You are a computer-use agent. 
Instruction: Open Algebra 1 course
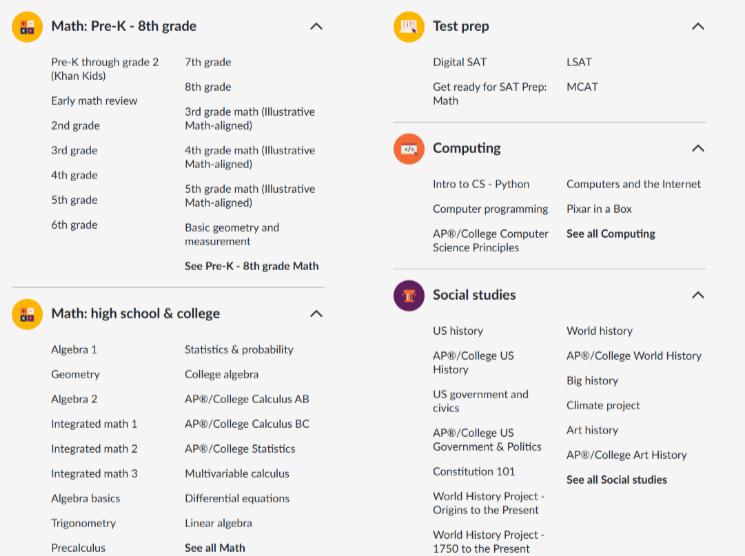point(74,350)
